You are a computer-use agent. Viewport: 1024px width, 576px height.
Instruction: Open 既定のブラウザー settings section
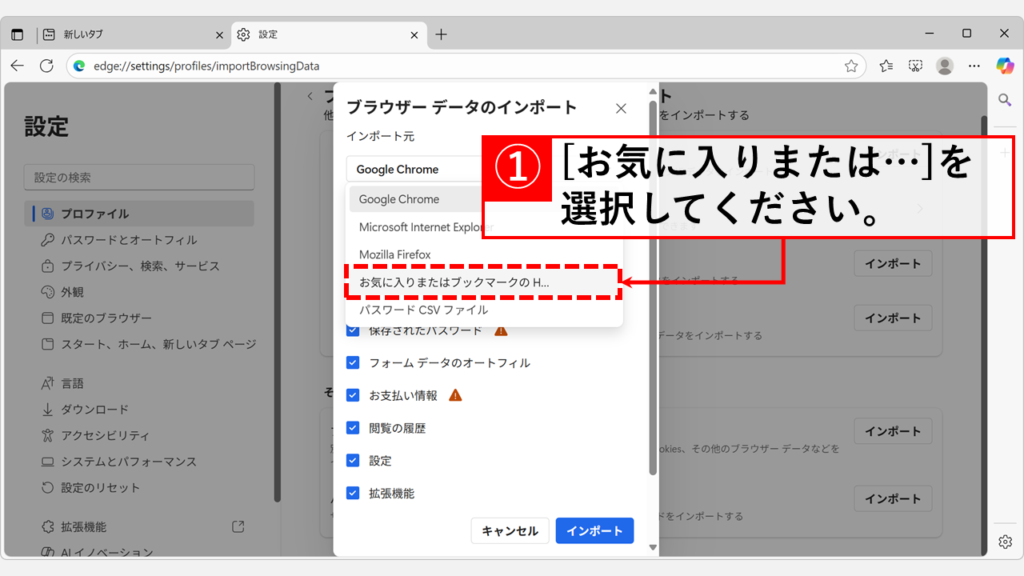pos(139,318)
